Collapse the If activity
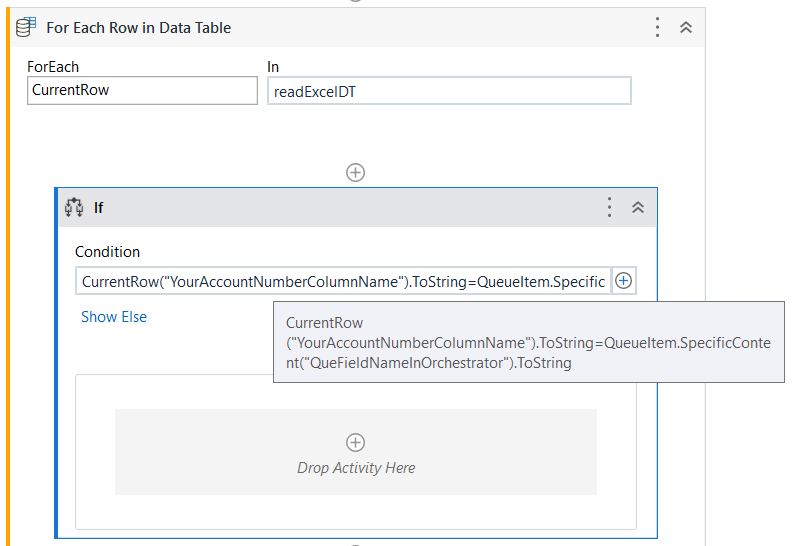 coord(638,208)
